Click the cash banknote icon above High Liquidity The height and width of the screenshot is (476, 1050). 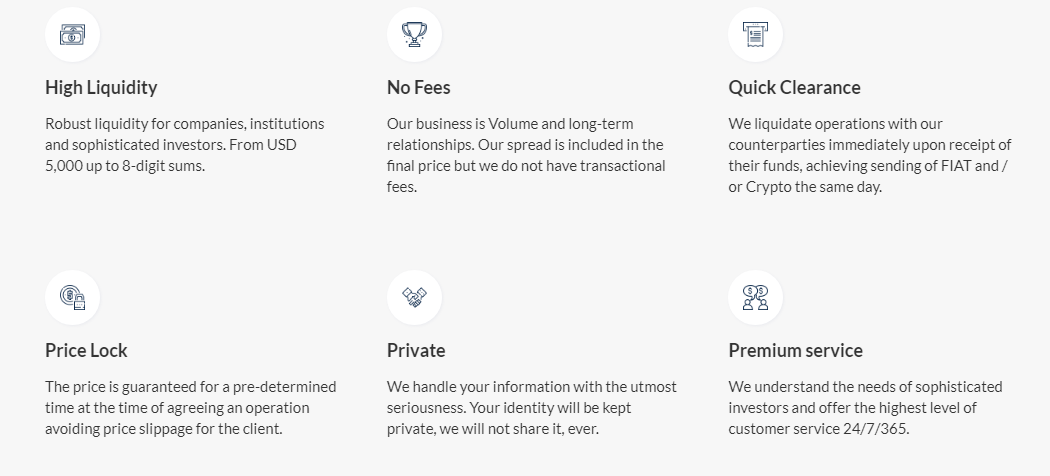[72, 35]
